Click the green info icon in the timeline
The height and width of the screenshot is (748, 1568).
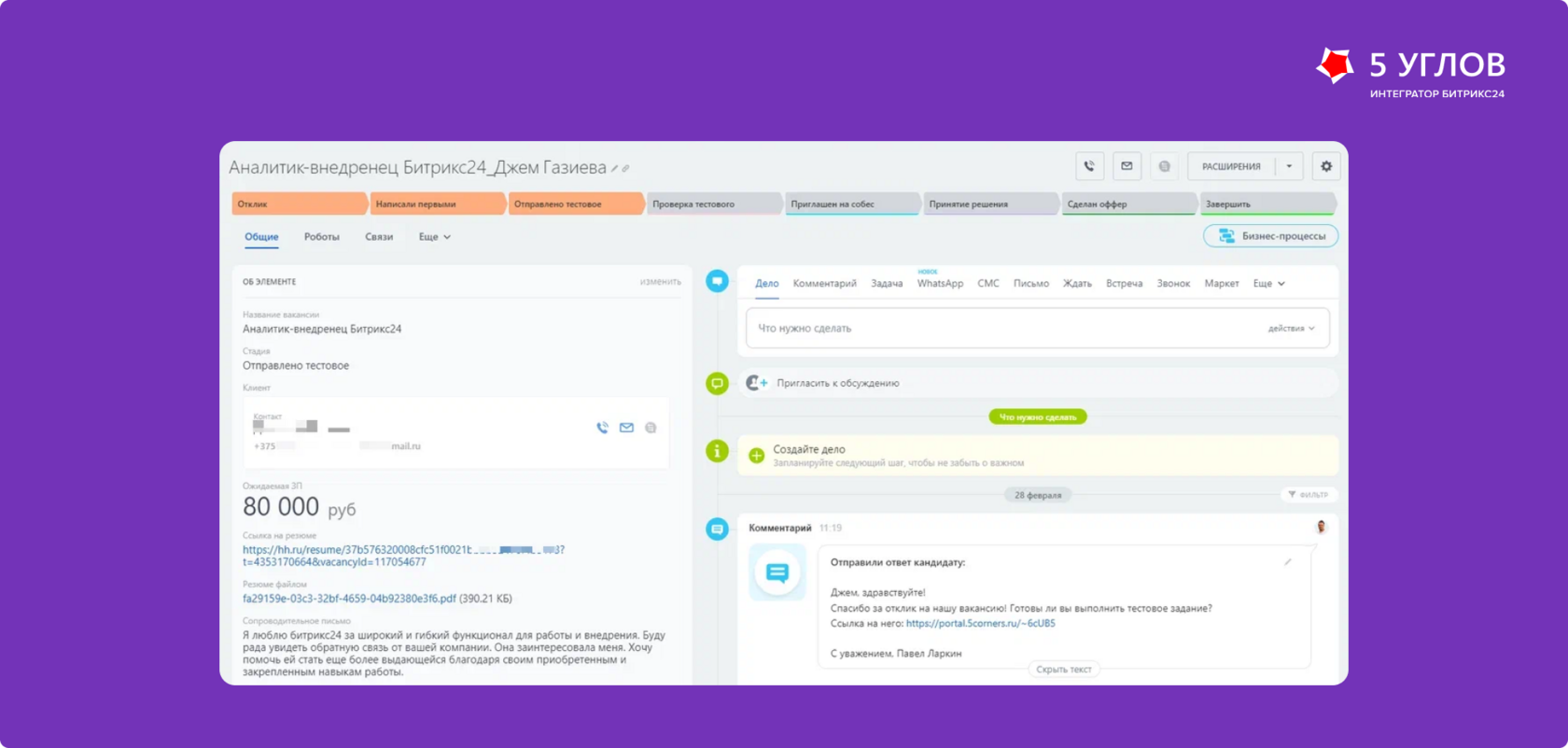click(x=717, y=451)
